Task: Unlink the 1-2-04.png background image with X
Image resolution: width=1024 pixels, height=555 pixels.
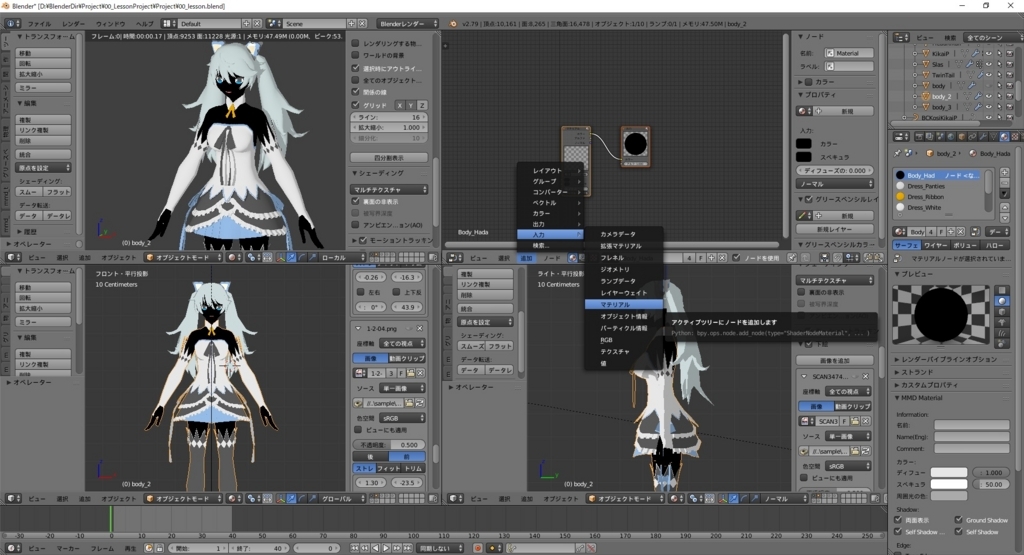Action: point(419,328)
